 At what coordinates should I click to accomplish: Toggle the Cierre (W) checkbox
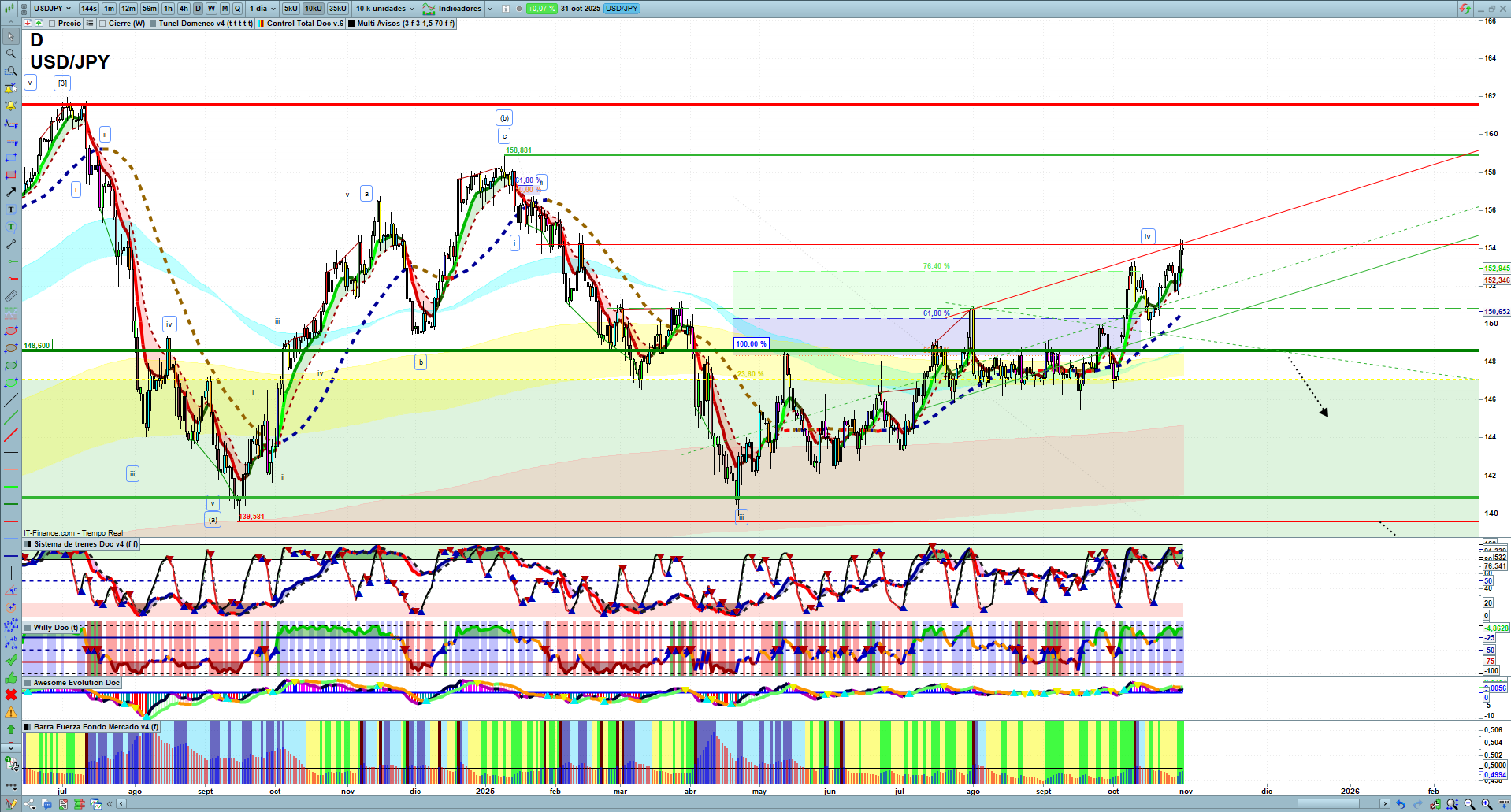pos(102,24)
